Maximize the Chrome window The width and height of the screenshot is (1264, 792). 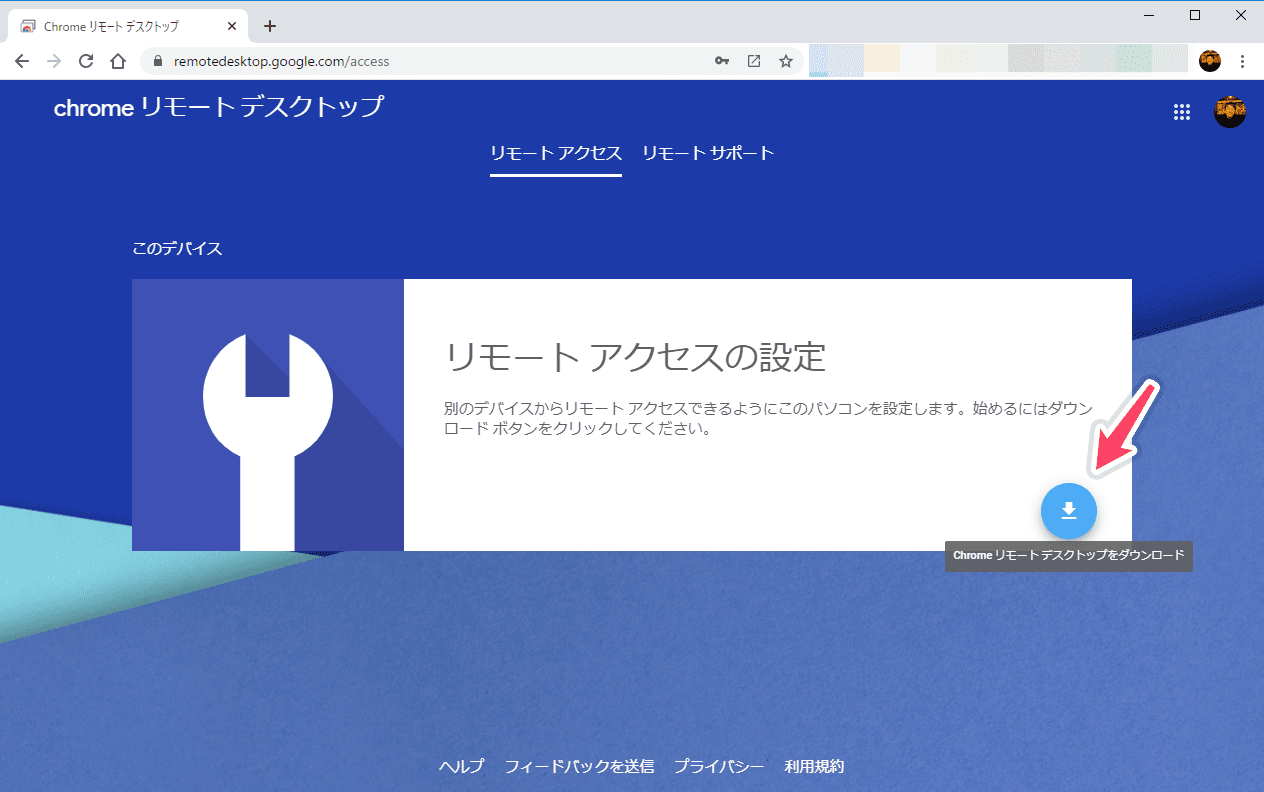1195,15
